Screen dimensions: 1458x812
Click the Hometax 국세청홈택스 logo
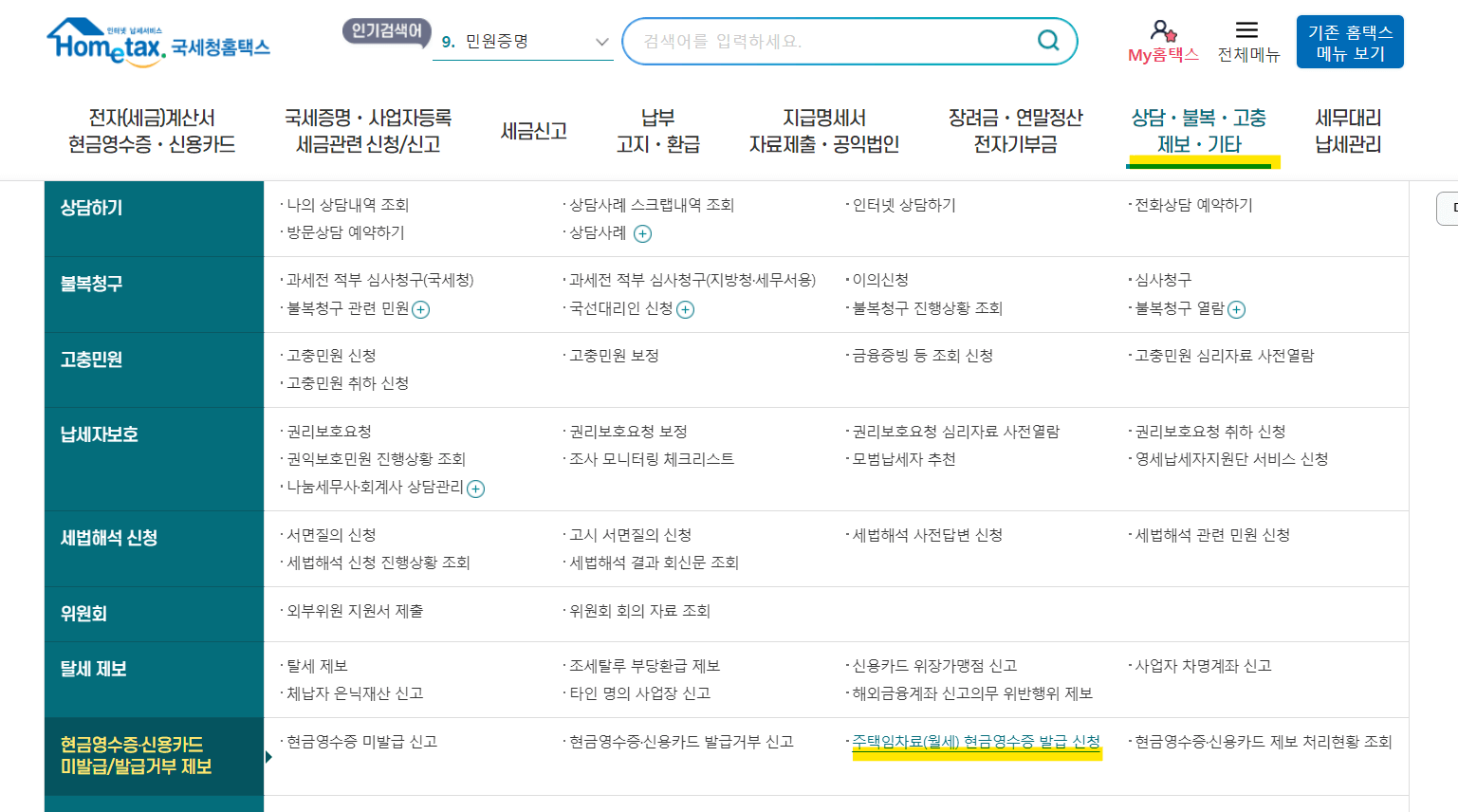click(157, 40)
